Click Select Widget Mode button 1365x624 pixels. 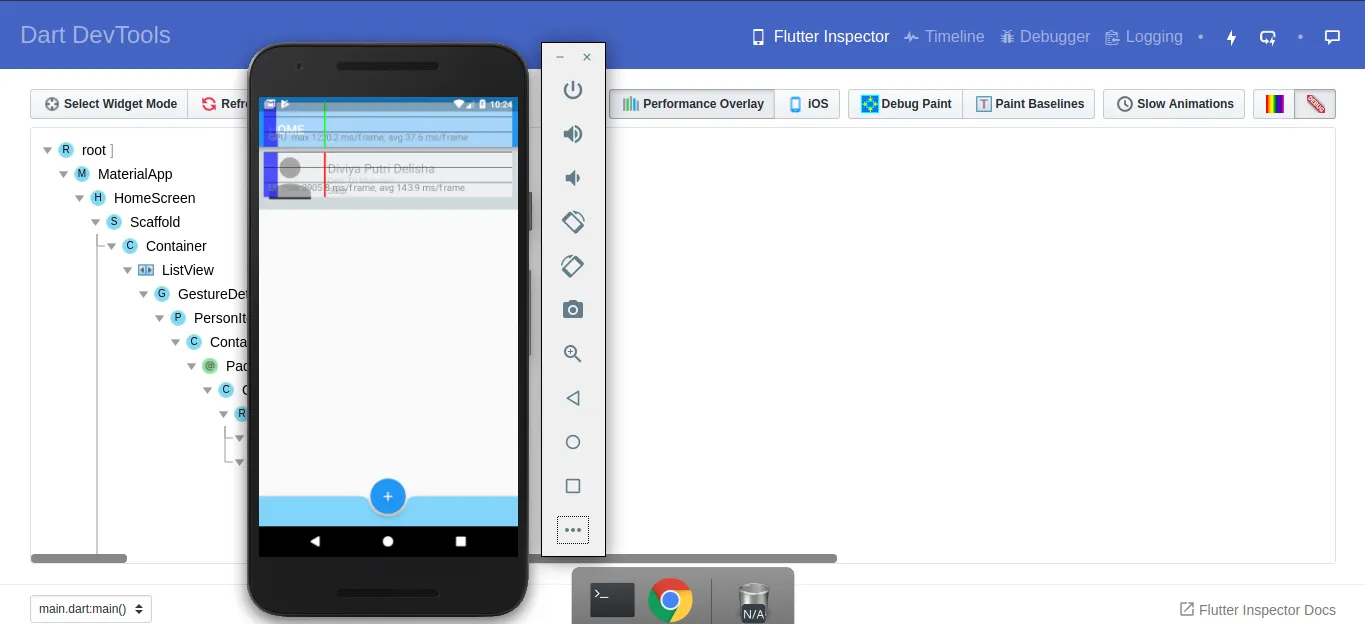(x=108, y=103)
